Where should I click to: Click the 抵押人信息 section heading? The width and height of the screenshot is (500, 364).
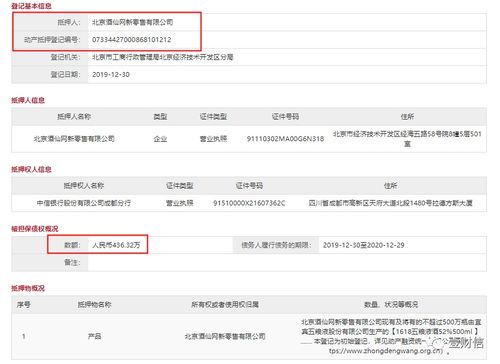pyautogui.click(x=28, y=100)
